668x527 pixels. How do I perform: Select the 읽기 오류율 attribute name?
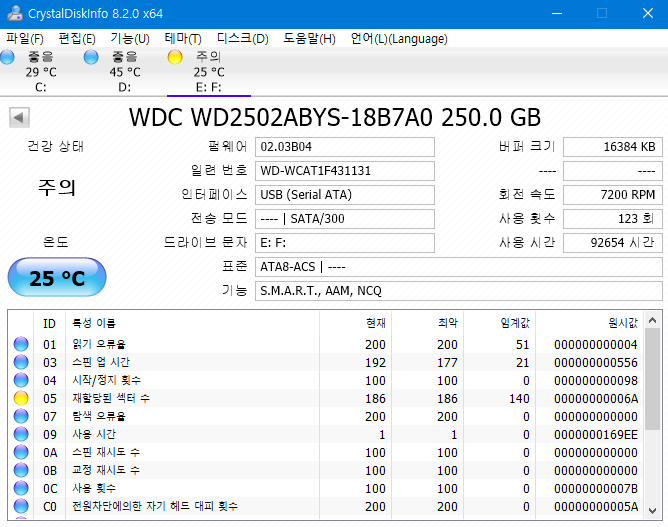click(x=99, y=344)
